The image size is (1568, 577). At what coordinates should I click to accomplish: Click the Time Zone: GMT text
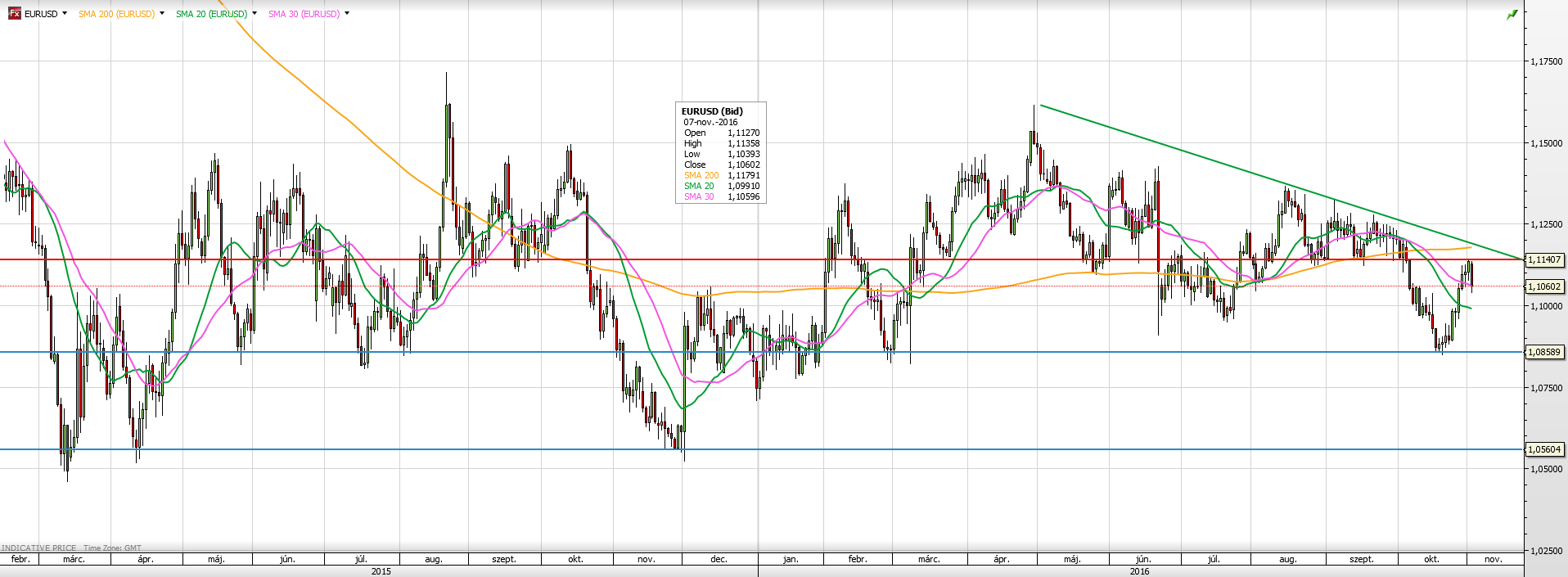(112, 548)
